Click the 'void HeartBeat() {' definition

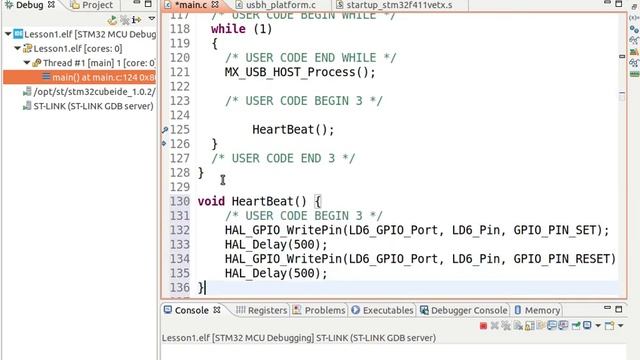pyautogui.click(x=260, y=201)
